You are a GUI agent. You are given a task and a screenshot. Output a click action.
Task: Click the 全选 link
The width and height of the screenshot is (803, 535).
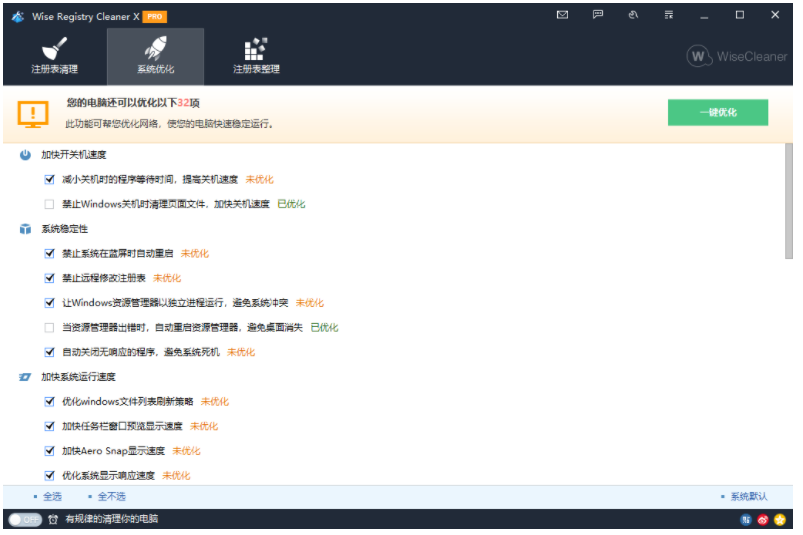coord(52,496)
